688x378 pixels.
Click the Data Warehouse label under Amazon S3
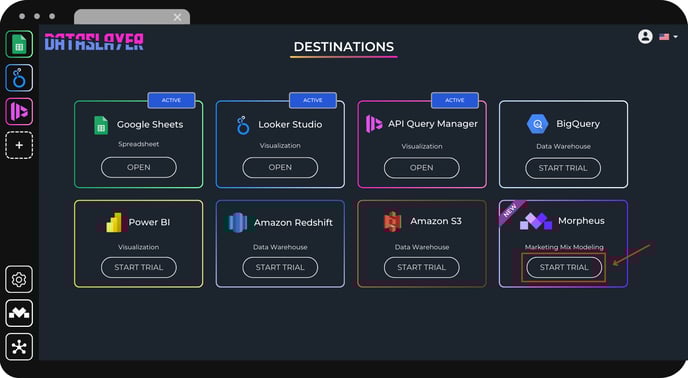click(x=422, y=247)
